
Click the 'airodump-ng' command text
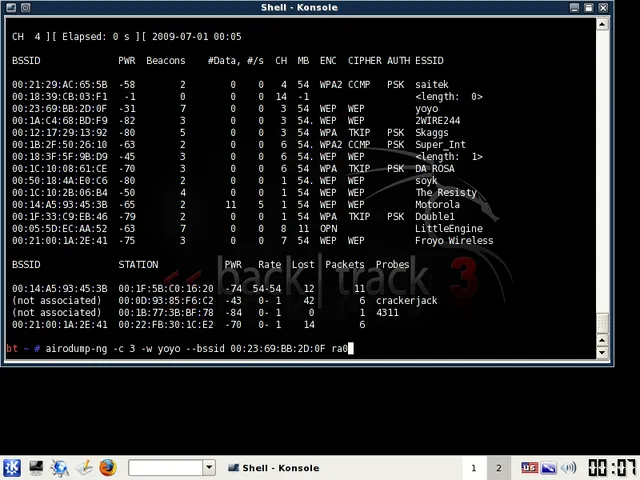(x=76, y=349)
